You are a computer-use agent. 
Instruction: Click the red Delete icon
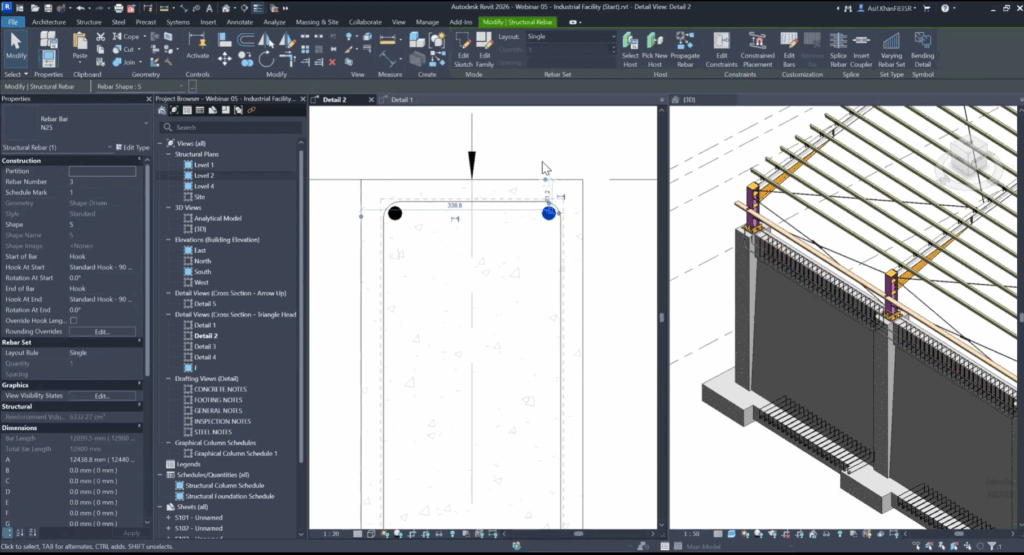332,62
